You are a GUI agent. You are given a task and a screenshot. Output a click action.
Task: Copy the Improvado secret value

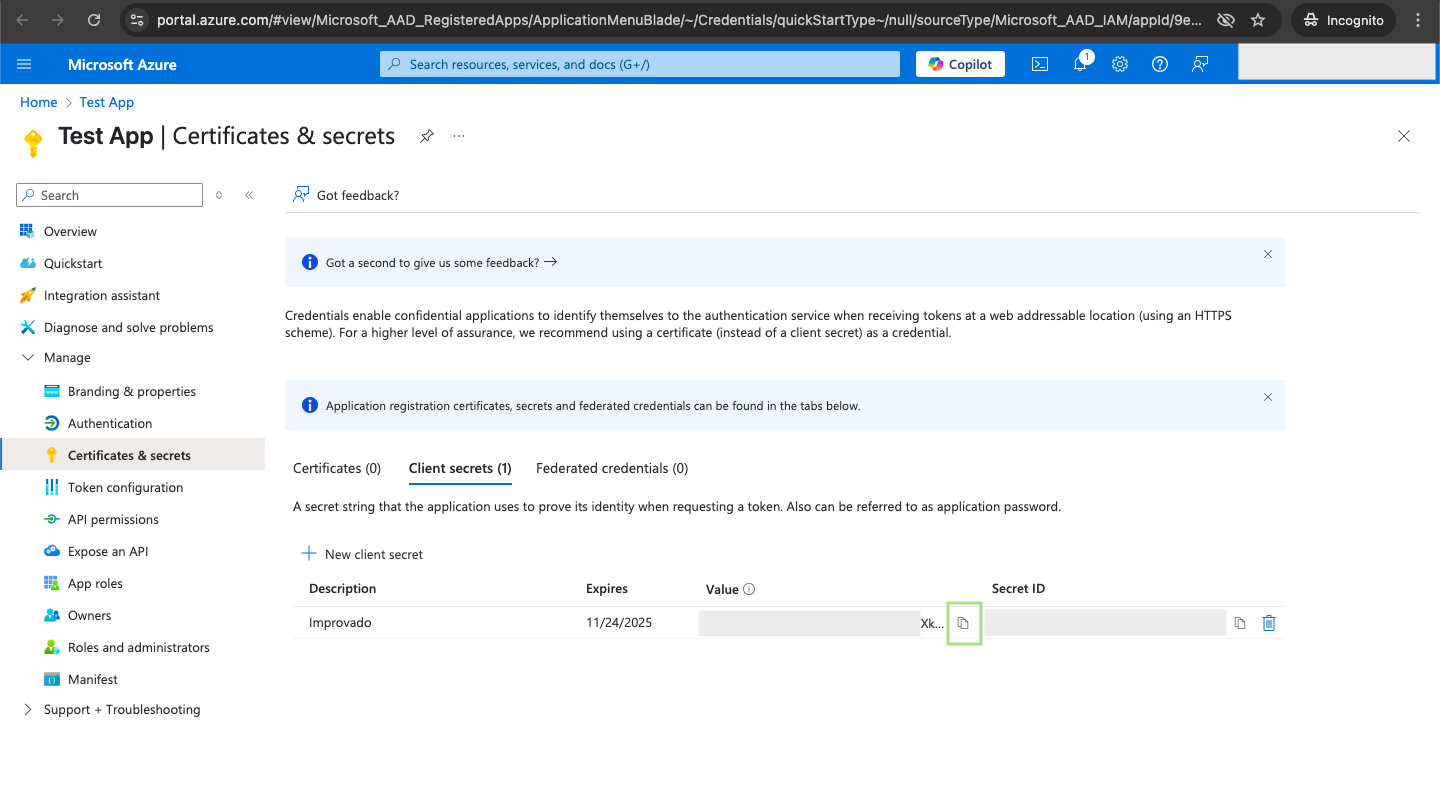point(963,623)
